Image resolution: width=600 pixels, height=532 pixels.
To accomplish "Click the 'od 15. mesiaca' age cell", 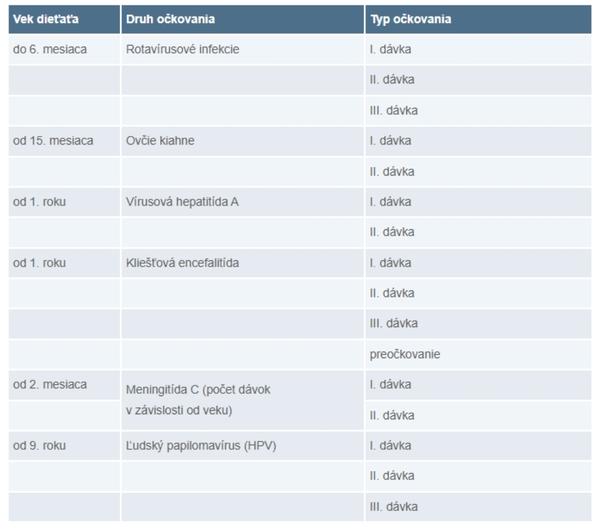I will point(52,141).
